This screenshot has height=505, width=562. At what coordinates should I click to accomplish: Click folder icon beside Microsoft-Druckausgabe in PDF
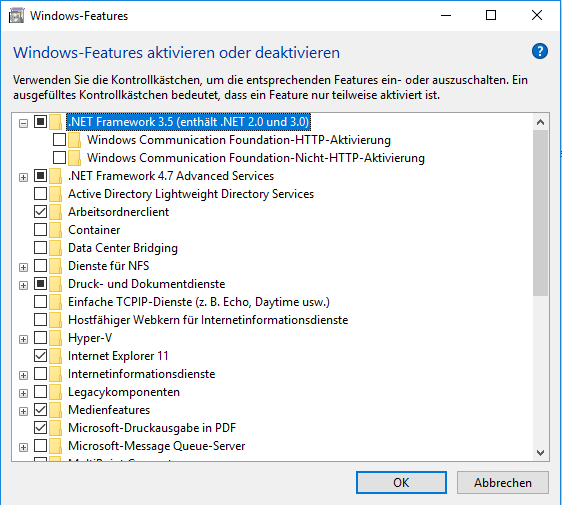(x=56, y=428)
